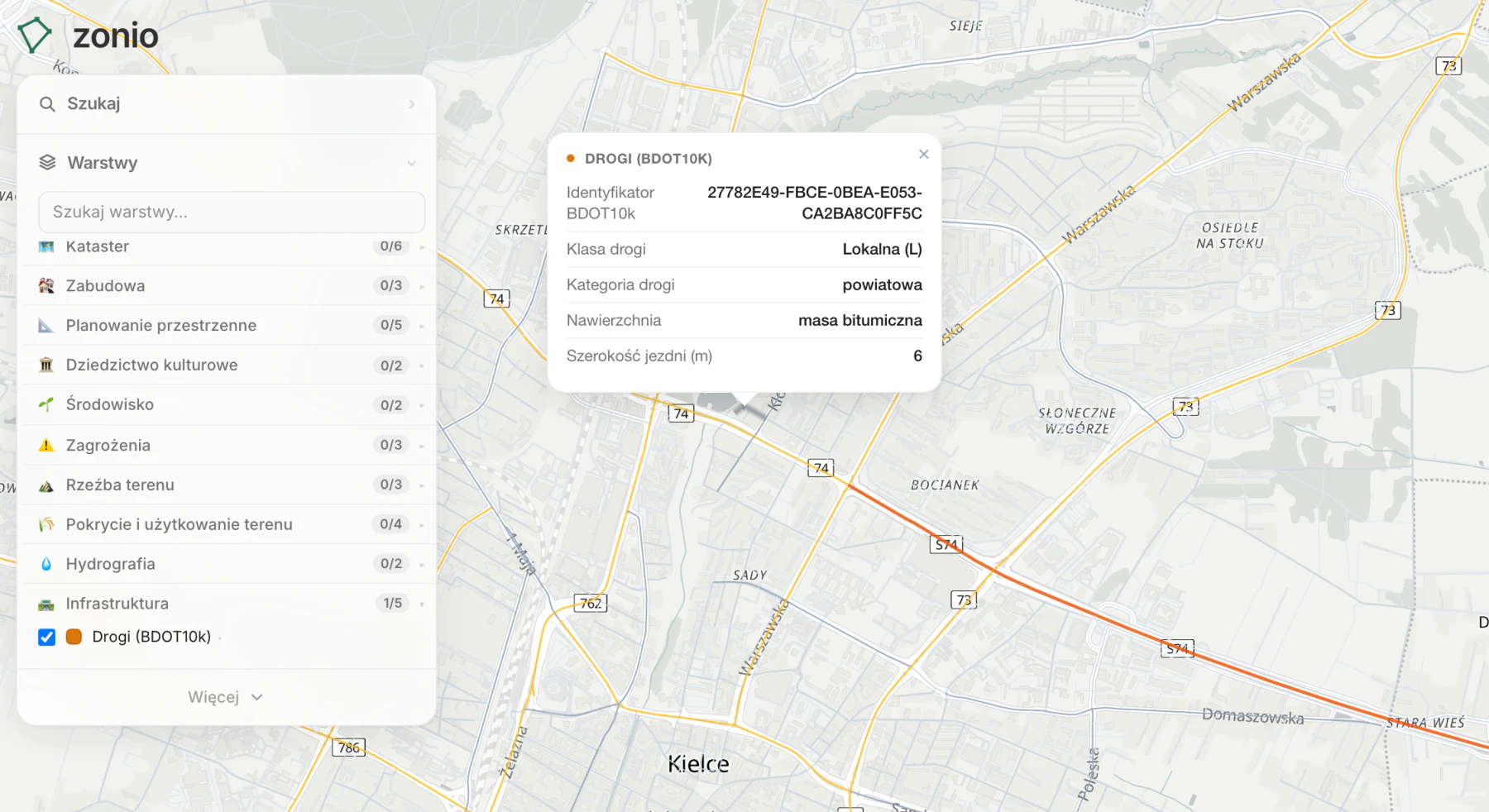Click the orange Drogi layer color swatch

point(74,637)
